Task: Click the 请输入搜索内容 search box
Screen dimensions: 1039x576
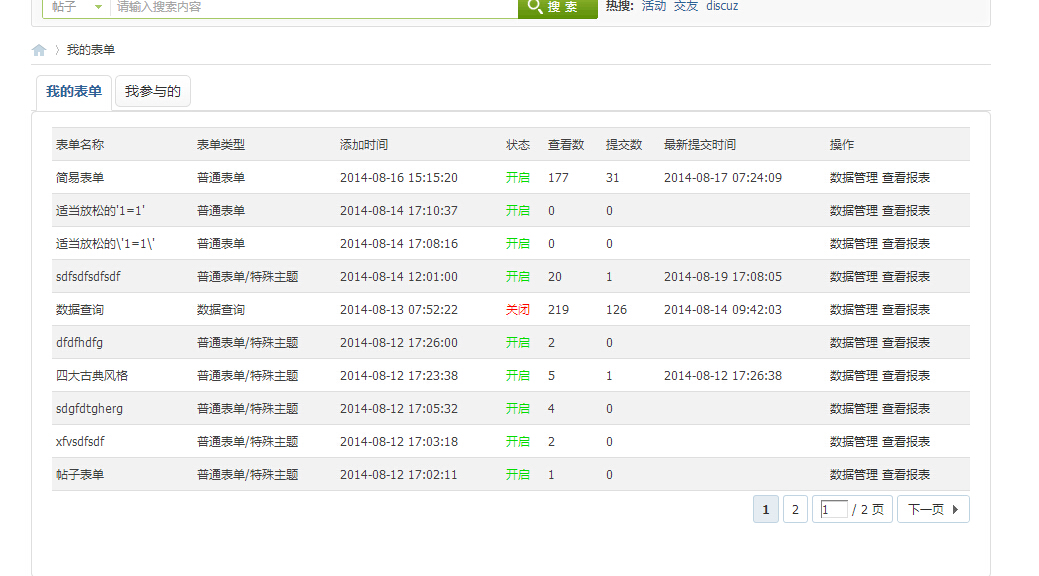Action: tap(300, 9)
